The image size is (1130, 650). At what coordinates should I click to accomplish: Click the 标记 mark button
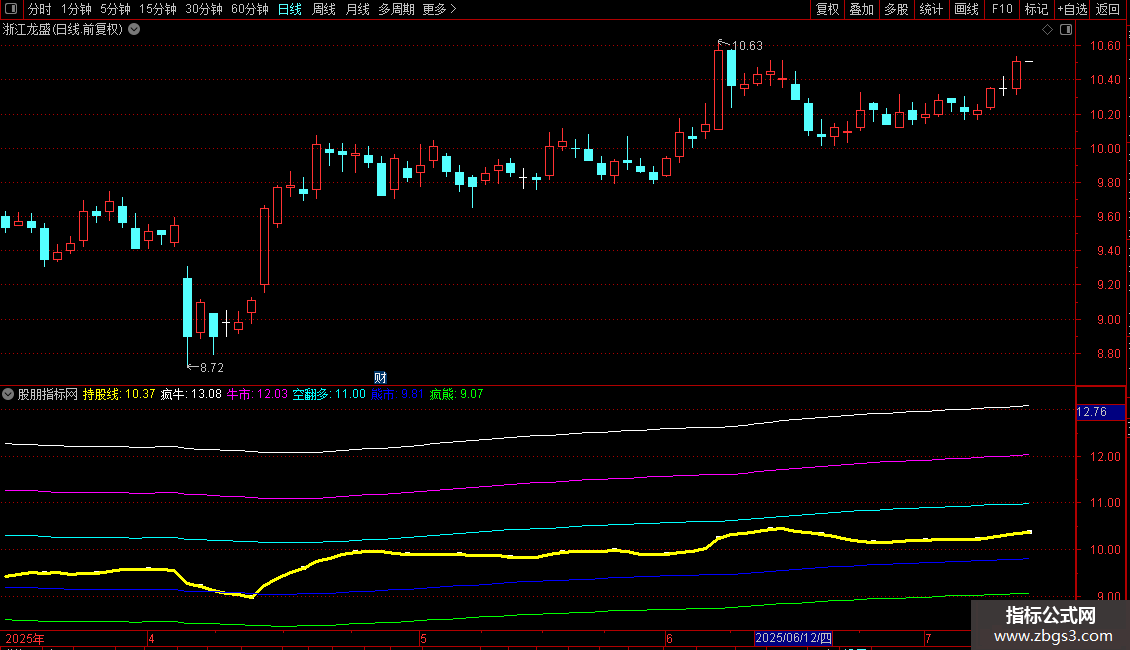coord(1036,9)
